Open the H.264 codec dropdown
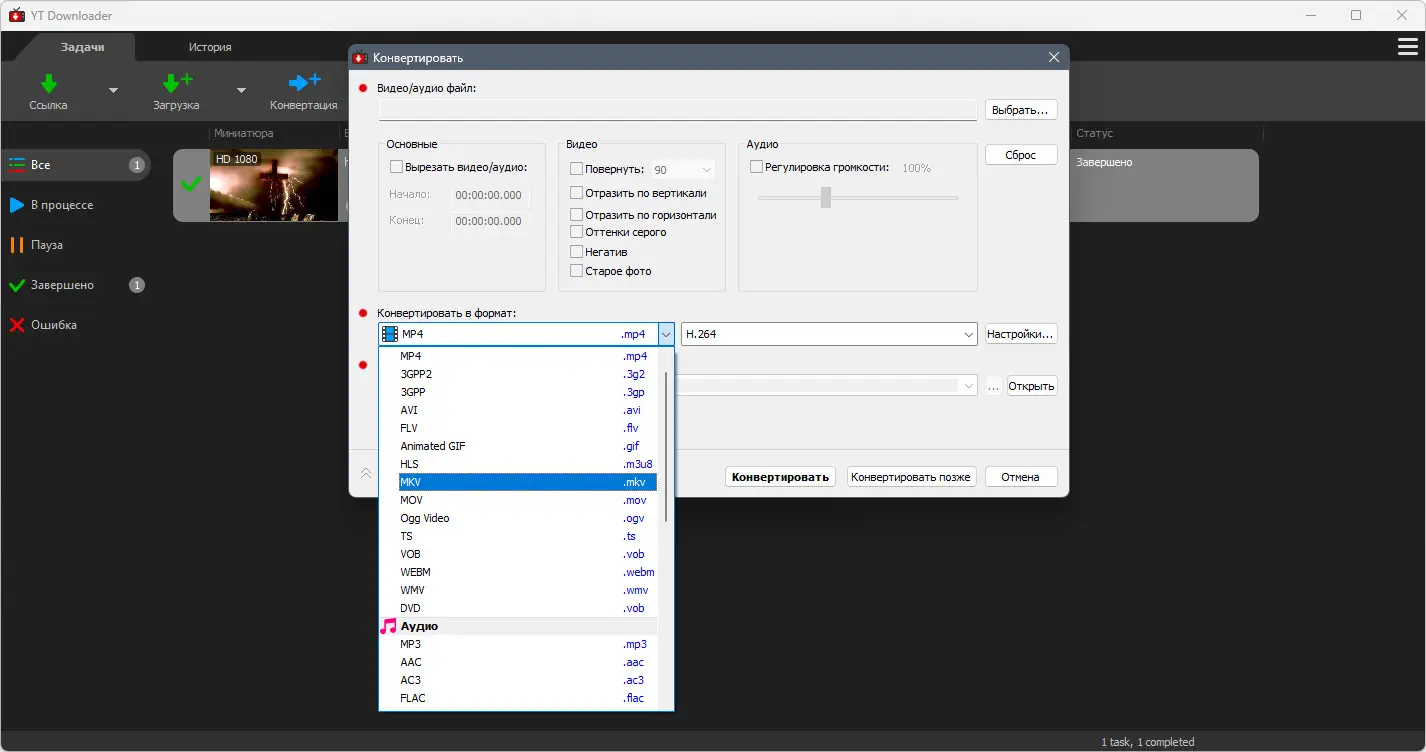 (829, 334)
